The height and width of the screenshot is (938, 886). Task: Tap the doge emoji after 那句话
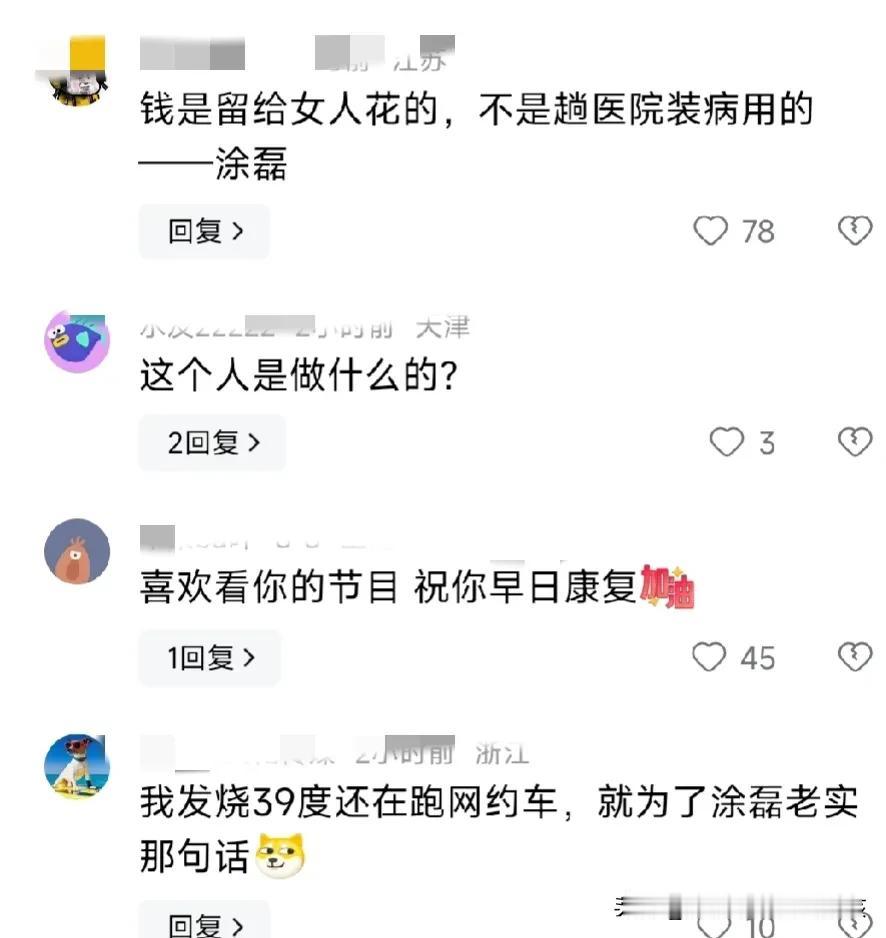coord(280,855)
